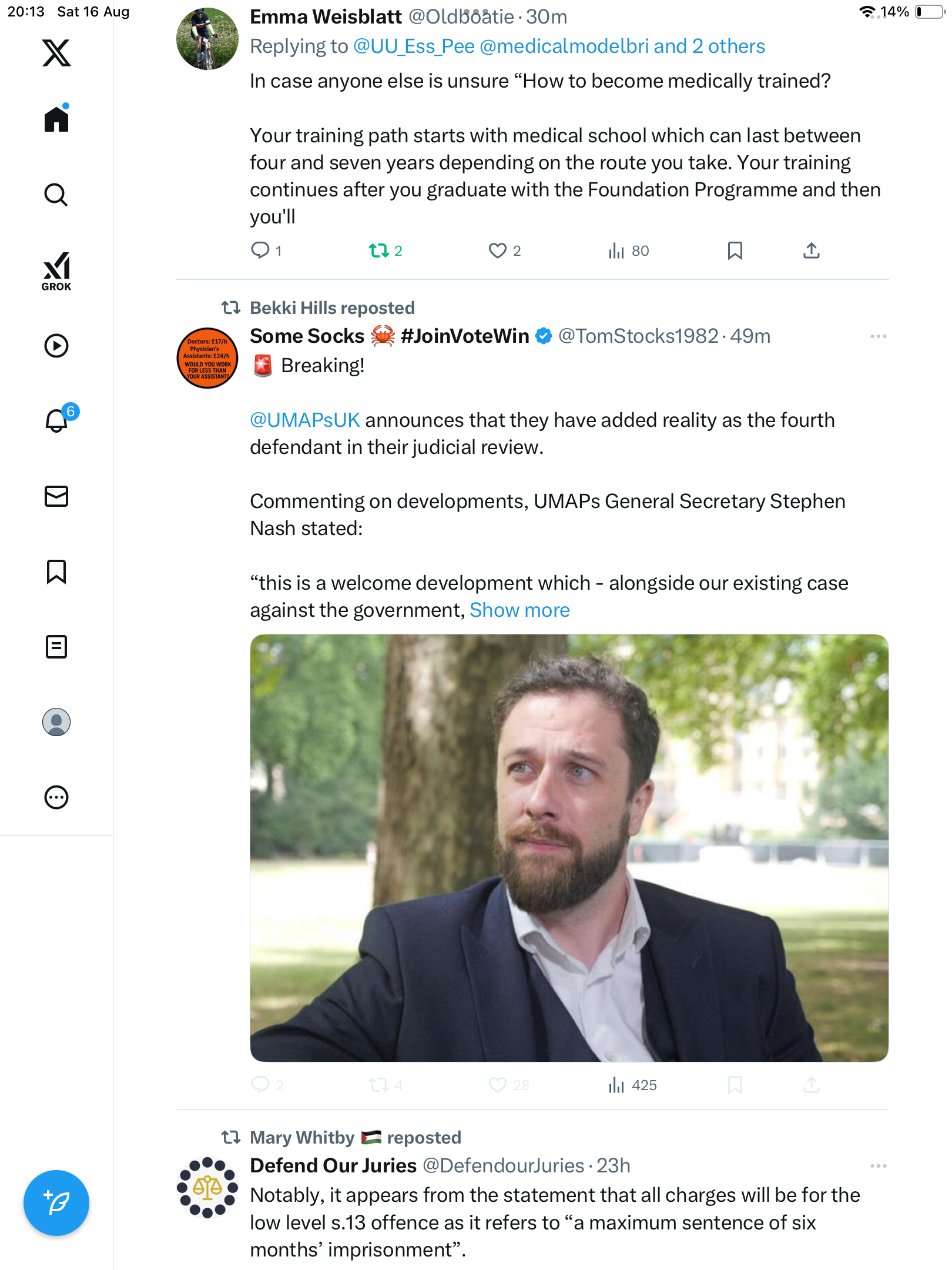This screenshot has width=952, height=1270.
Task: Tap the compose post button
Action: click(56, 1203)
